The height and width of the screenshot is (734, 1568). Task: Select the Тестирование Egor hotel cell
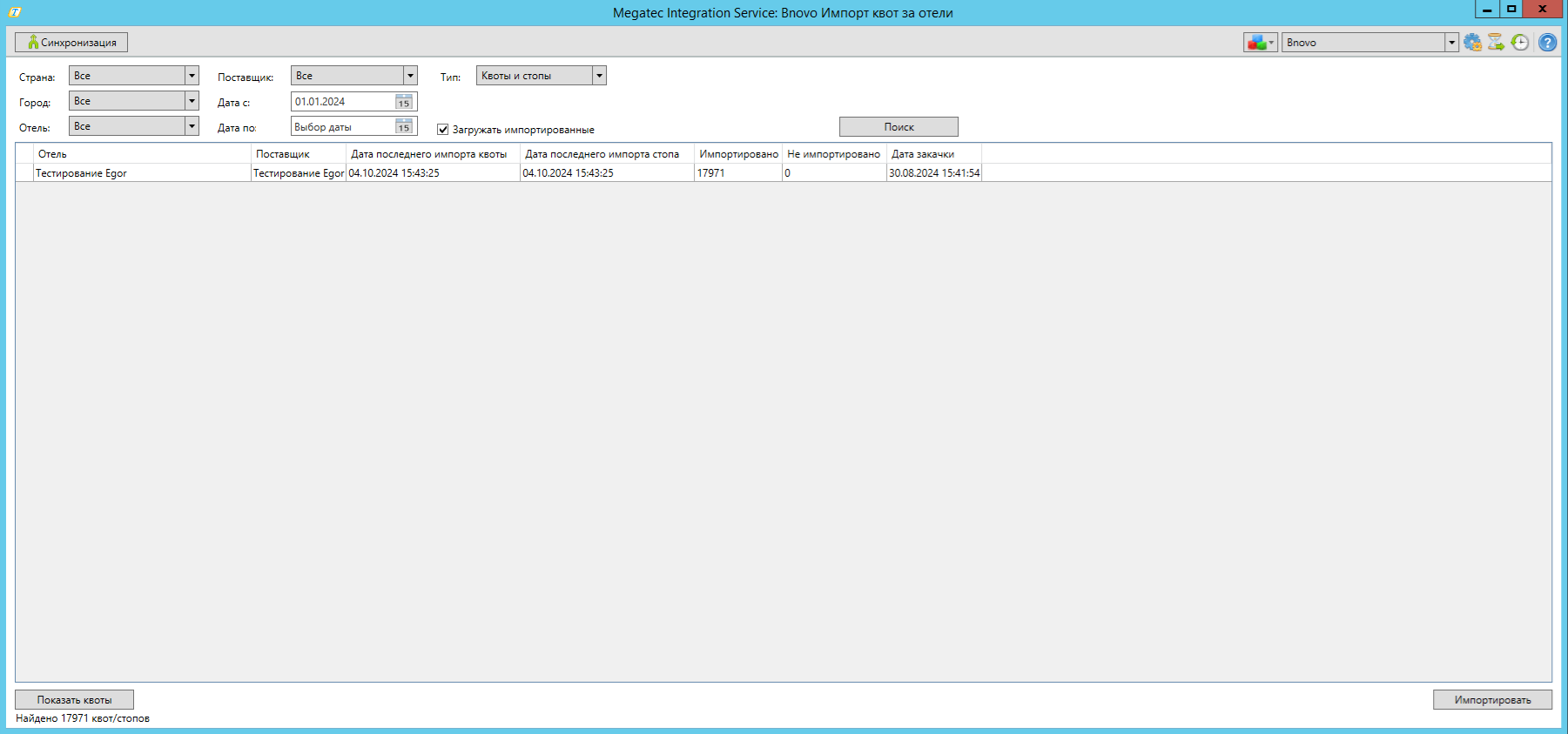click(x=143, y=173)
